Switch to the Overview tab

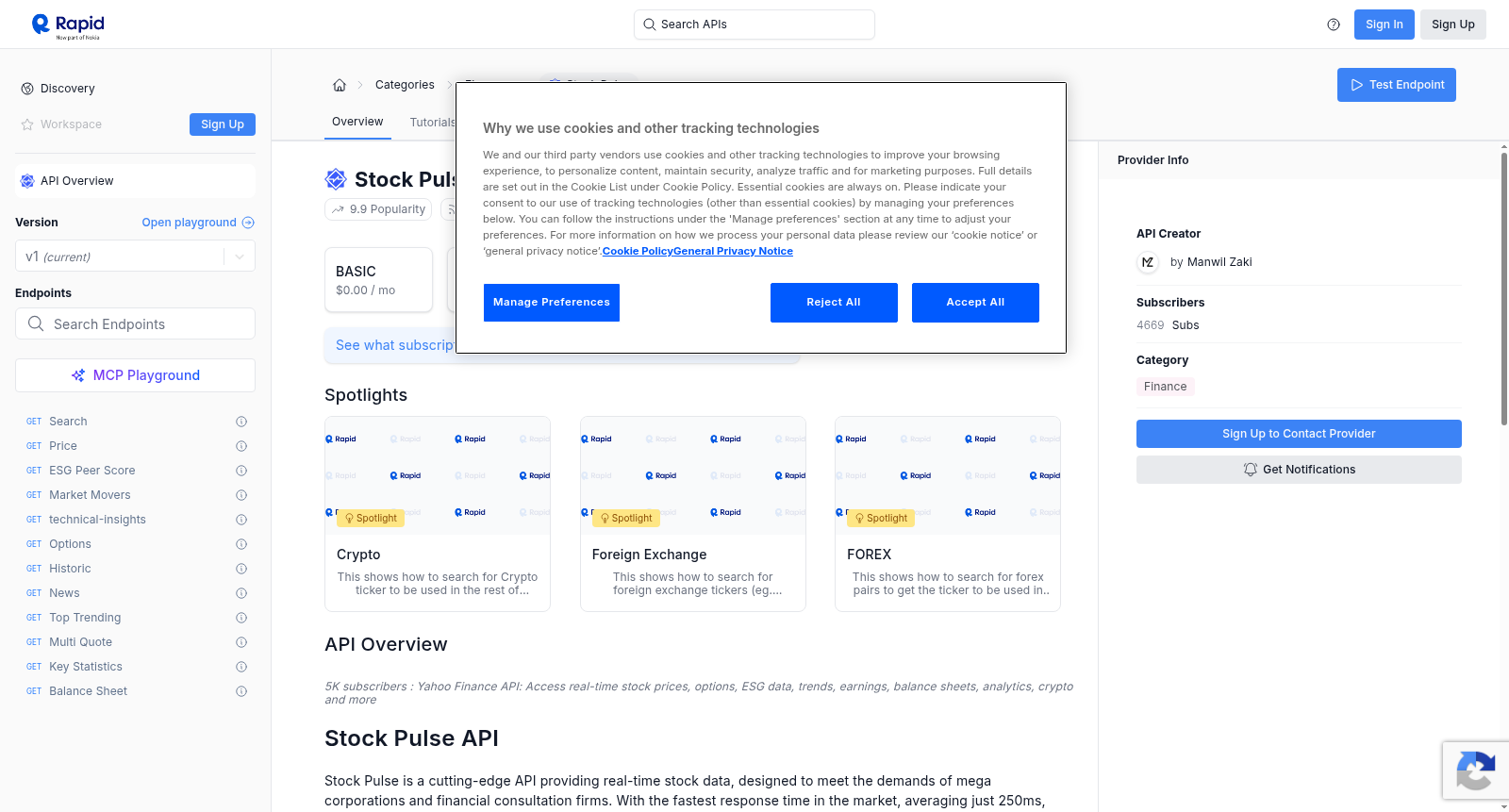point(357,122)
